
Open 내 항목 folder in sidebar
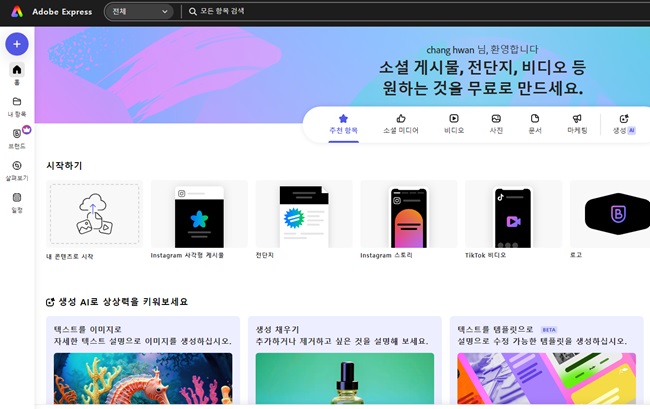pos(17,106)
